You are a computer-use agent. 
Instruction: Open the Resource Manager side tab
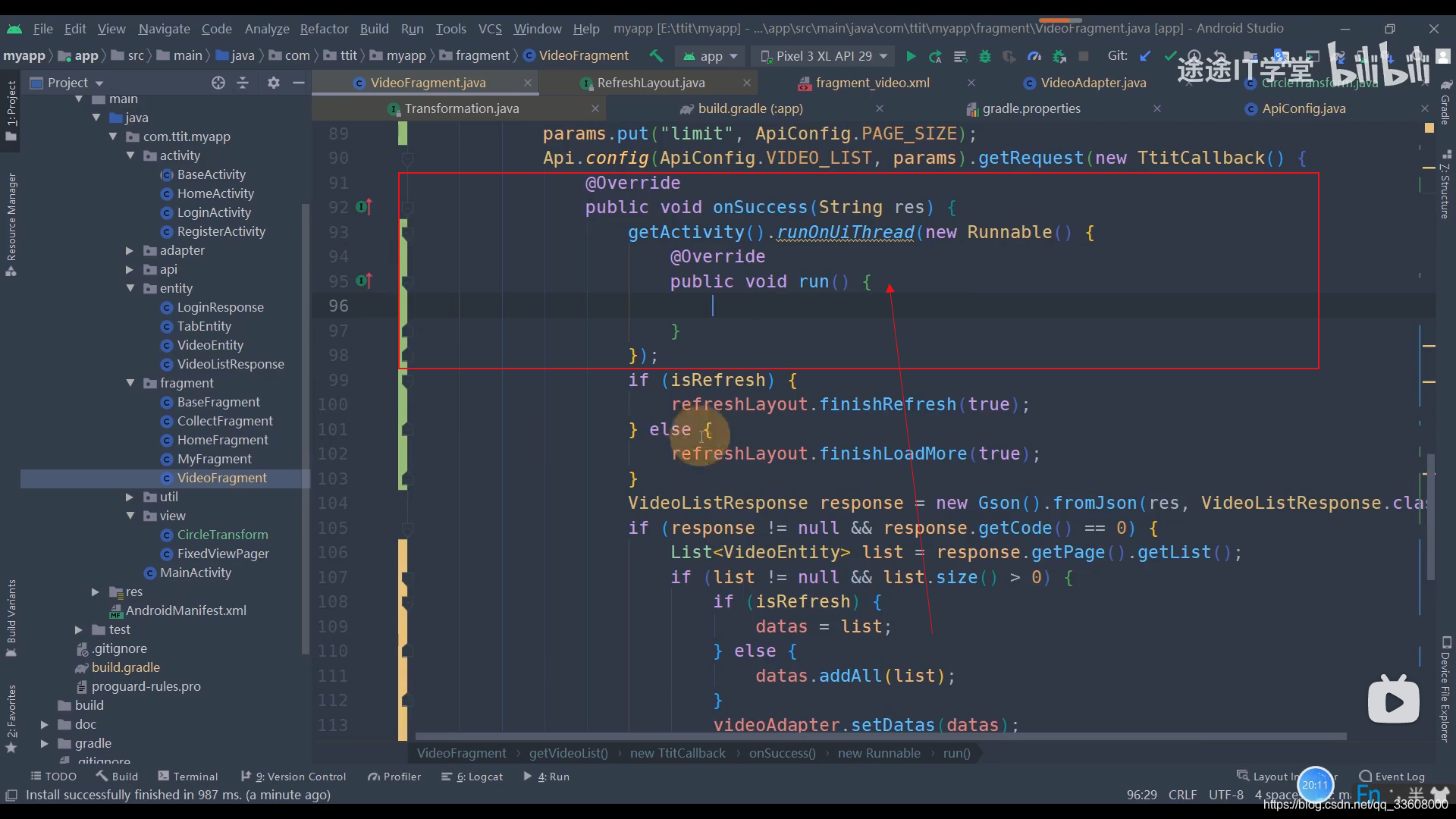point(11,224)
